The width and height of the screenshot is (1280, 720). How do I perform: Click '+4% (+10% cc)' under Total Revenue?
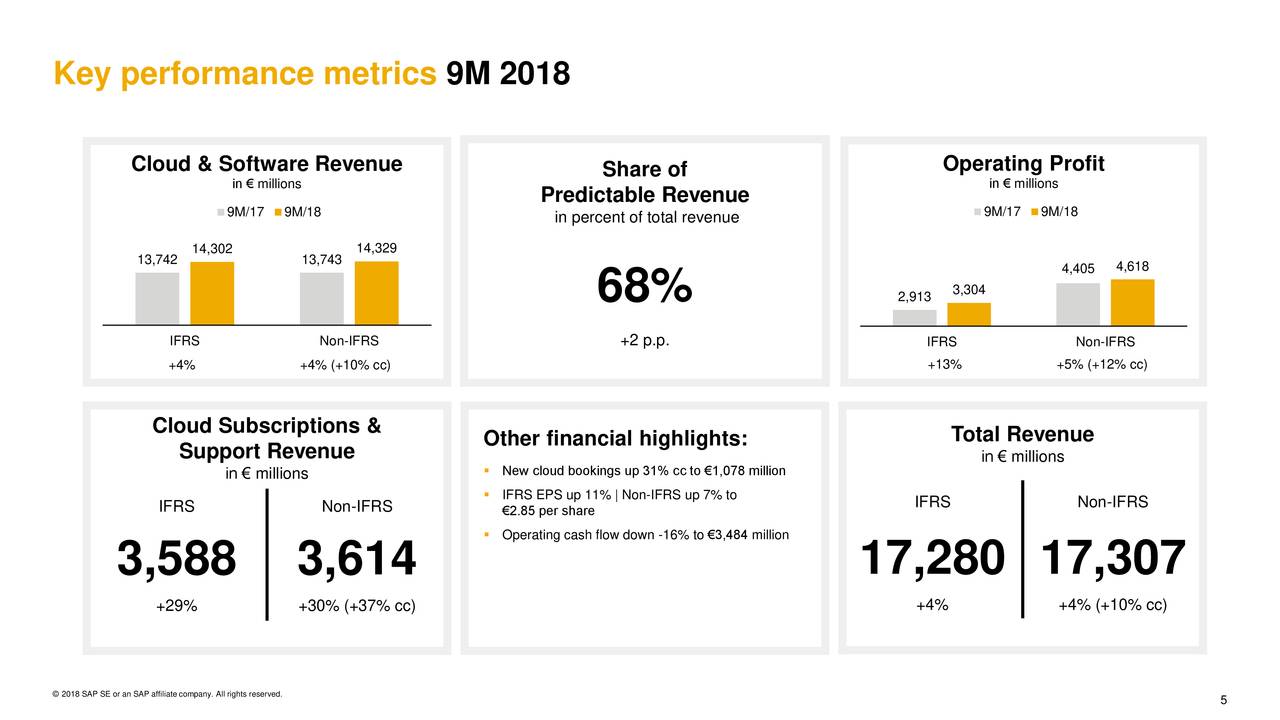click(1113, 605)
